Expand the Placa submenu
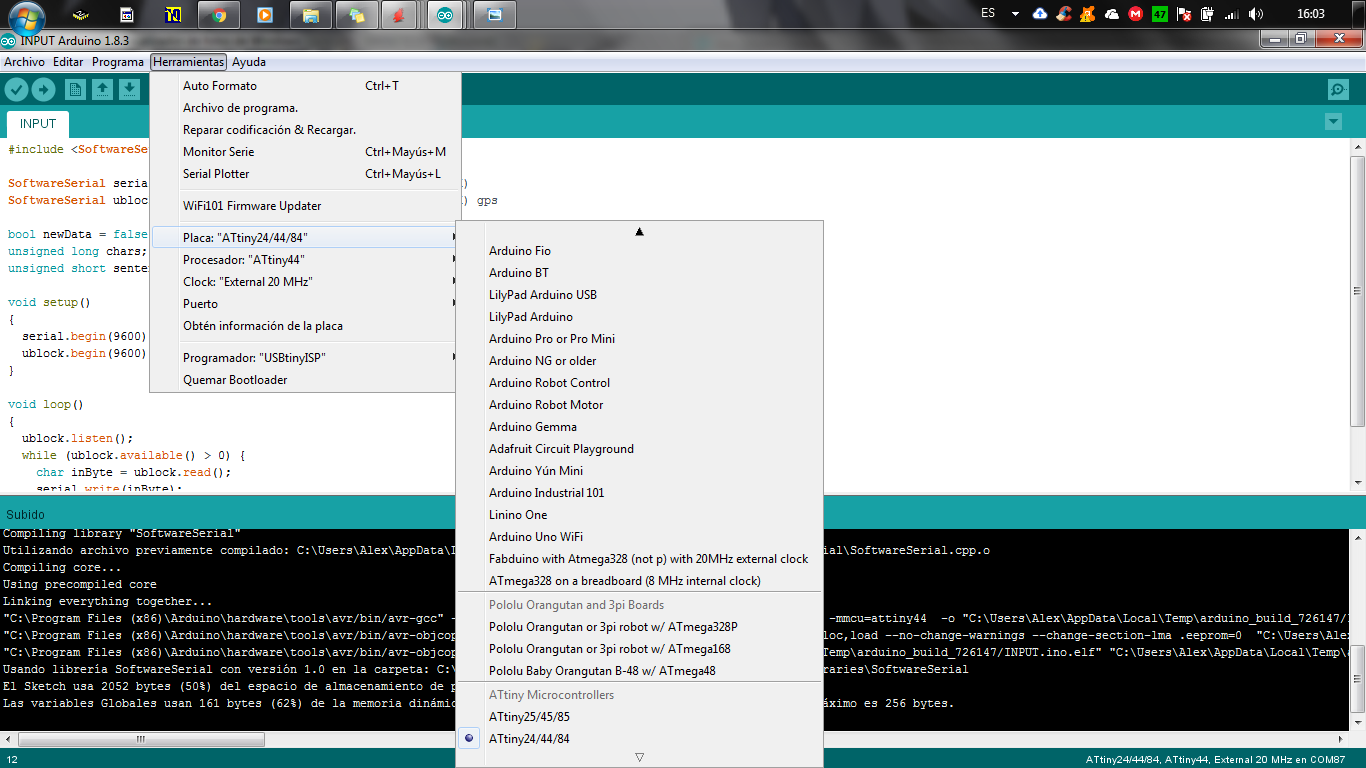 click(305, 238)
